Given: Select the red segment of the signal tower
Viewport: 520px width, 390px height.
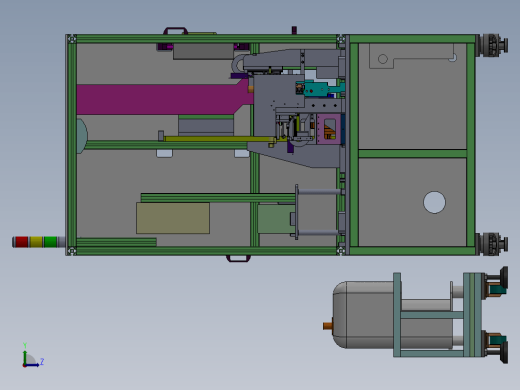Looking at the screenshot, I should 22,242.
